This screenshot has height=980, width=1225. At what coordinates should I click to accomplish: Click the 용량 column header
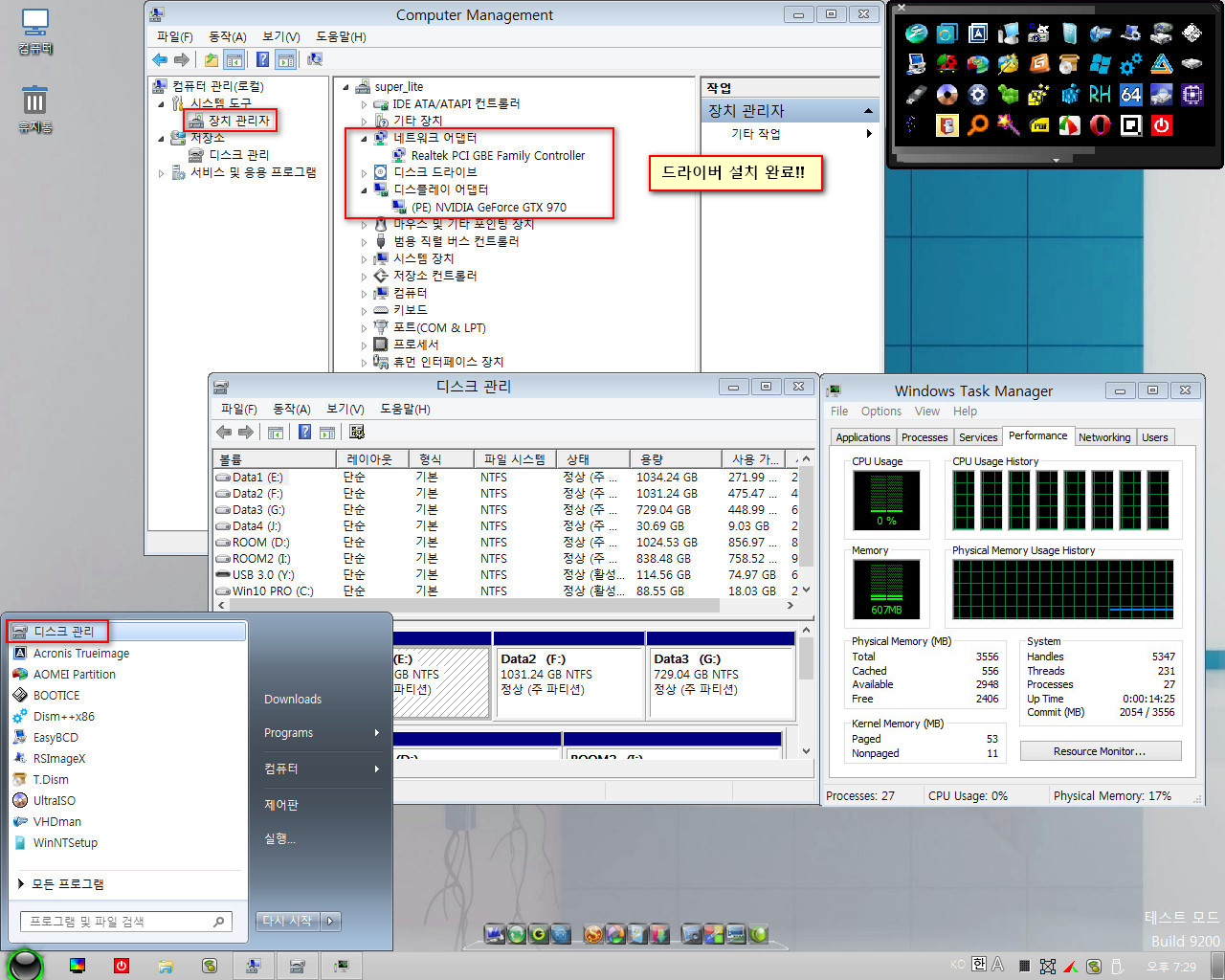(x=674, y=459)
